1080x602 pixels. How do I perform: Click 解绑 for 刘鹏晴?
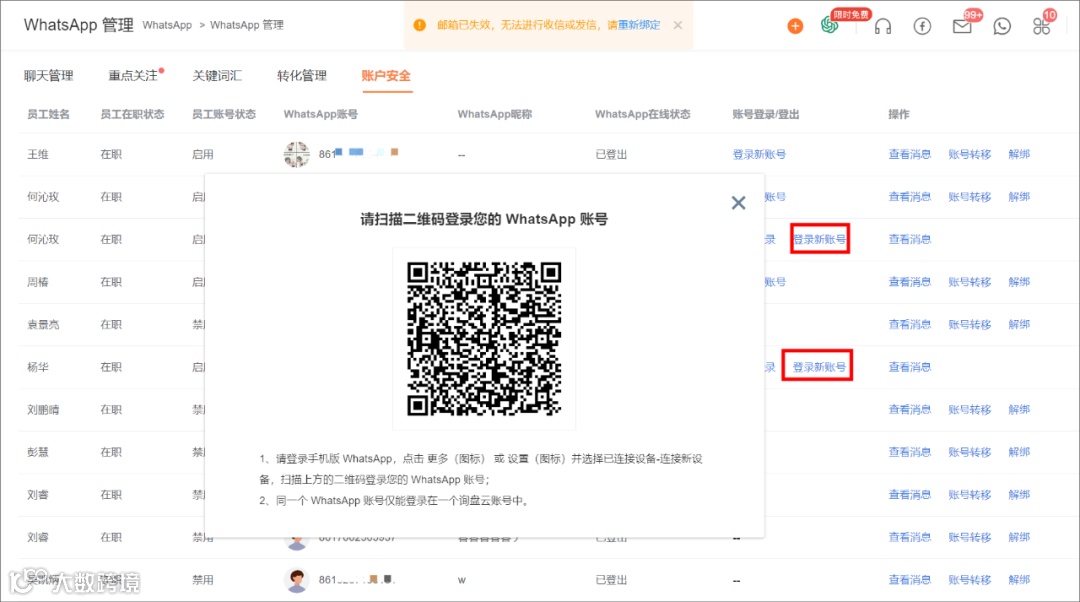pyautogui.click(x=1019, y=410)
